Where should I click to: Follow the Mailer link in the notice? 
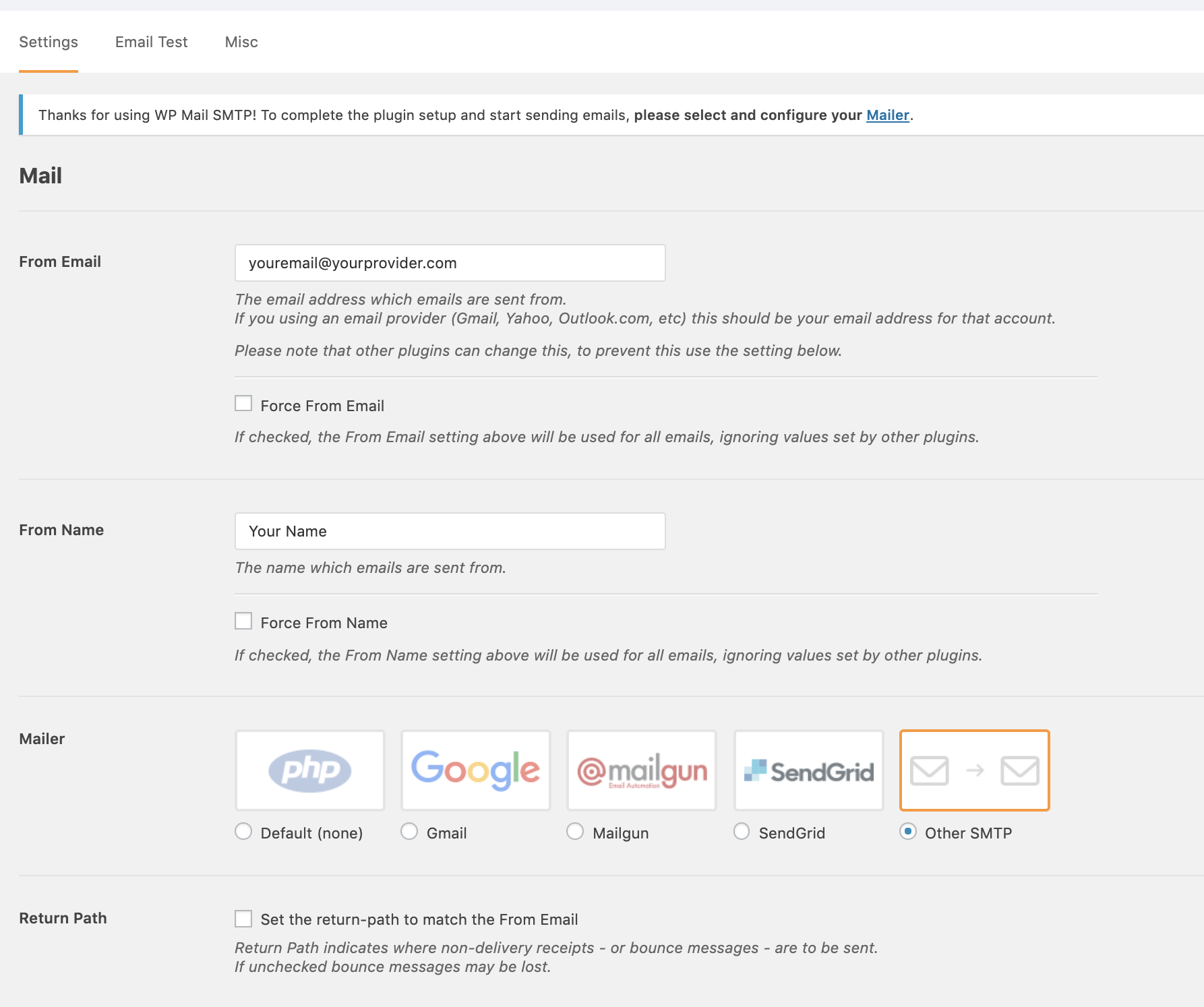(x=887, y=115)
